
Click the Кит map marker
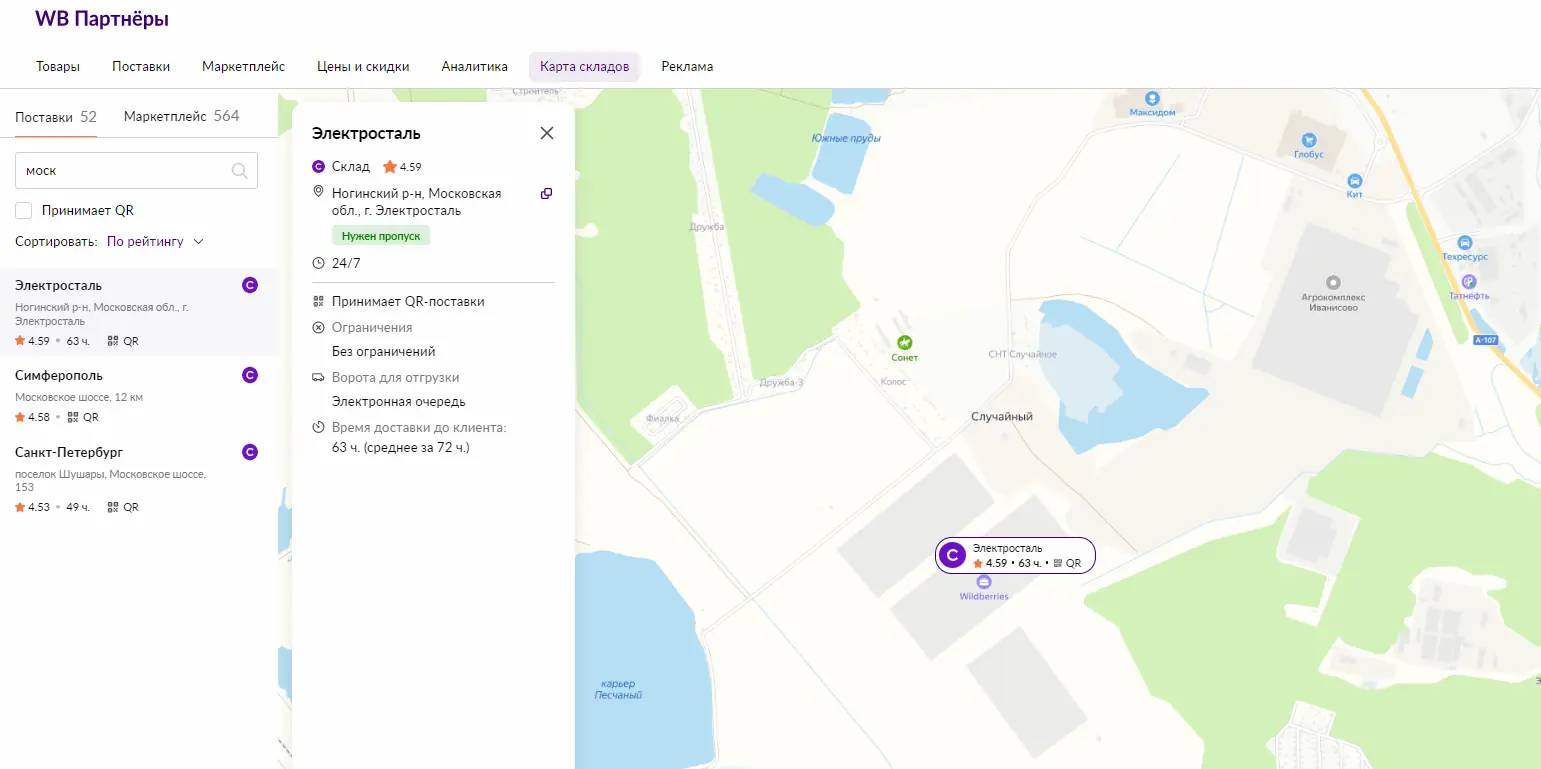point(1354,181)
